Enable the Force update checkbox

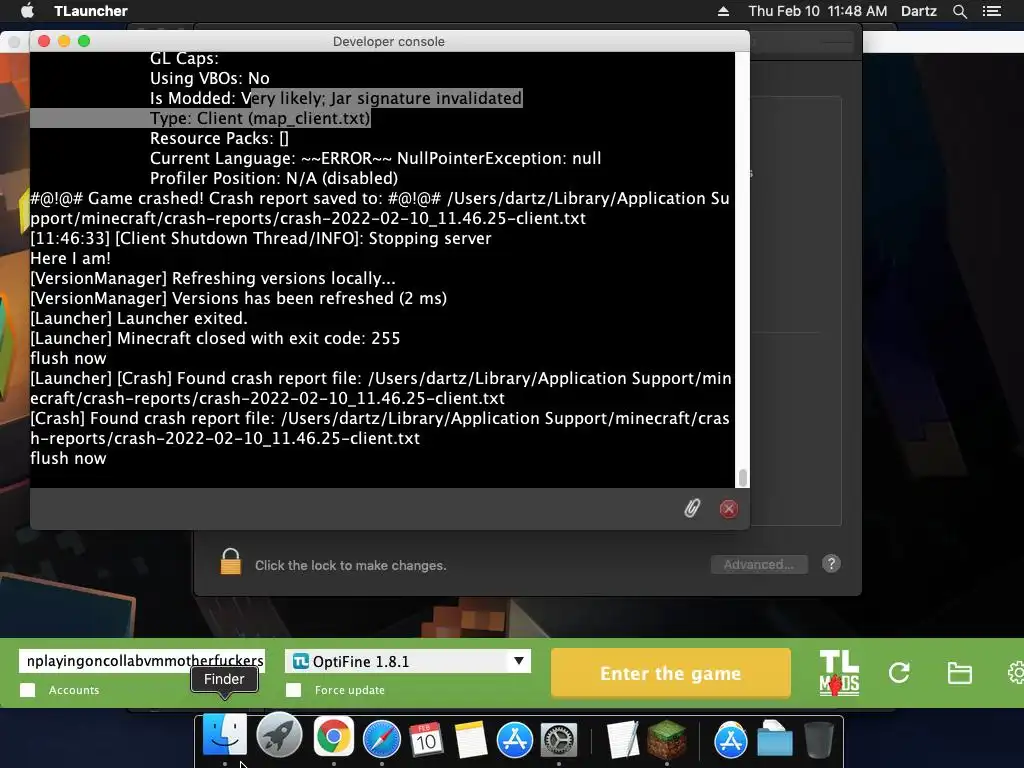[x=293, y=690]
